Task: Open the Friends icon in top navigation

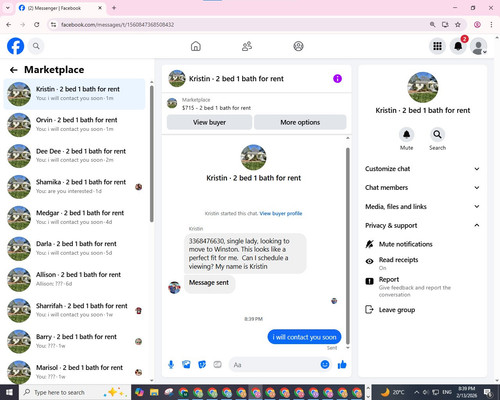Action: click(247, 46)
